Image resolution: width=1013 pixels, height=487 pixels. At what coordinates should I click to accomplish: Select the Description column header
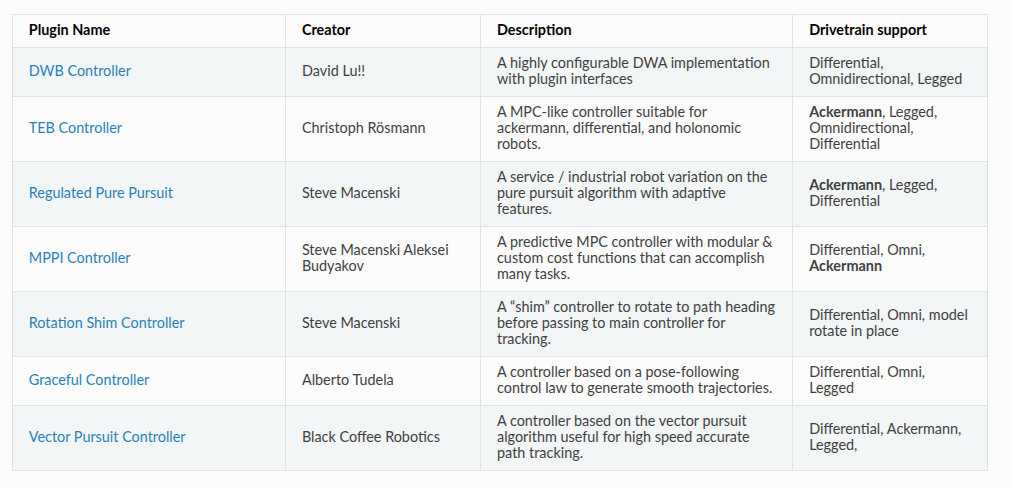[534, 30]
